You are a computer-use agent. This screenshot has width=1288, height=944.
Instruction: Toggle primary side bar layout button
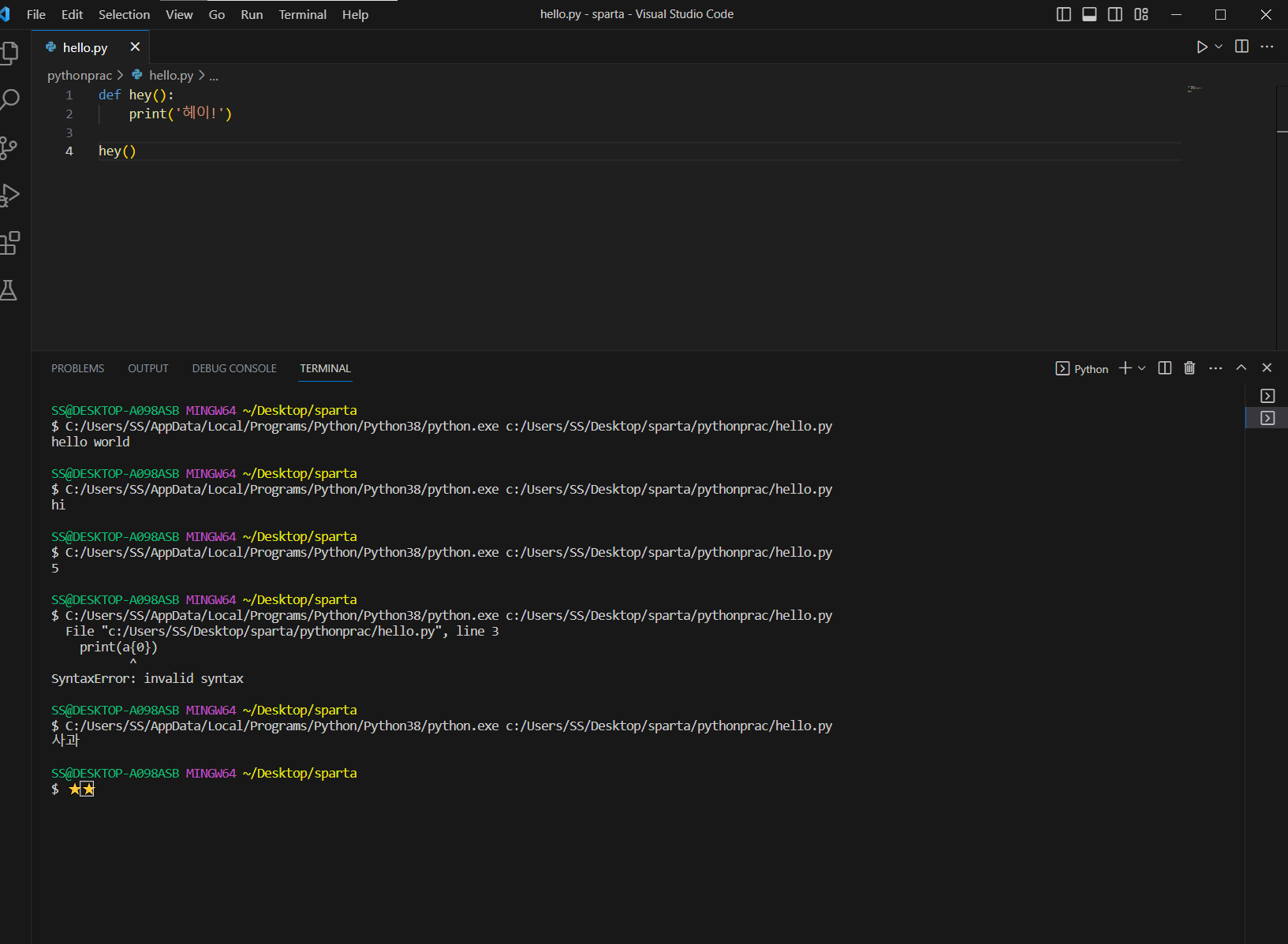[x=1064, y=14]
